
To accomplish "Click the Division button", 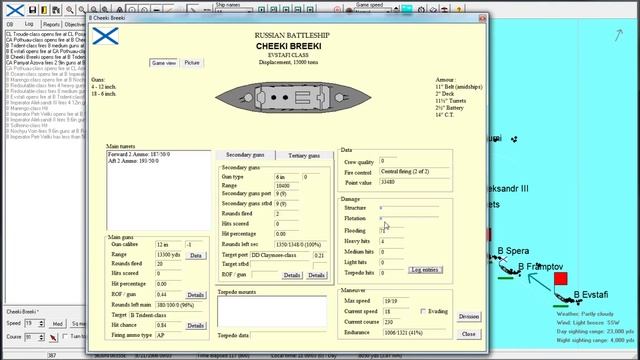I will [x=469, y=317].
